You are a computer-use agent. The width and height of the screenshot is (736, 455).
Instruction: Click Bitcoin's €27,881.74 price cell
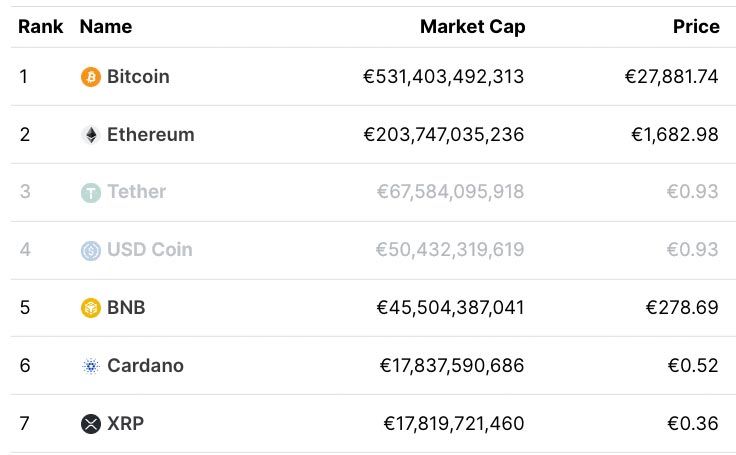(671, 77)
